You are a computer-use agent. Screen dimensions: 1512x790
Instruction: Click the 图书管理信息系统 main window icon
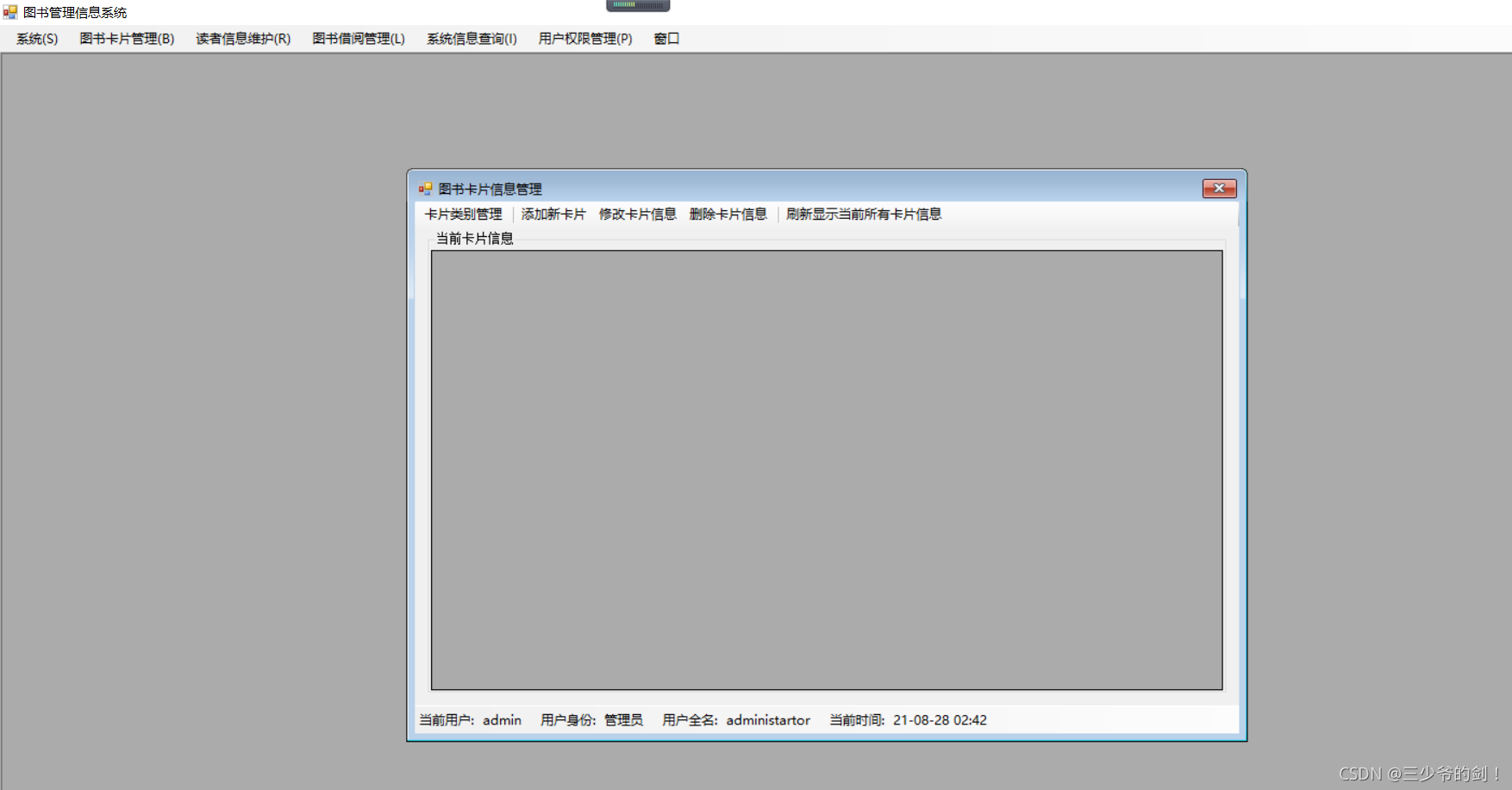pyautogui.click(x=10, y=12)
